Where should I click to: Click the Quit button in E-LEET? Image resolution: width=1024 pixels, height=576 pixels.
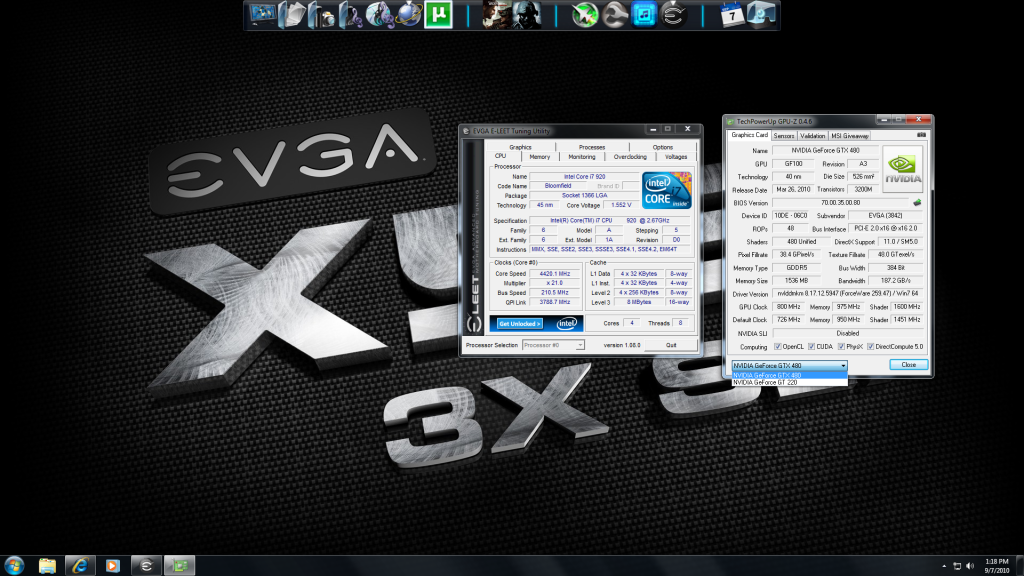pos(671,345)
